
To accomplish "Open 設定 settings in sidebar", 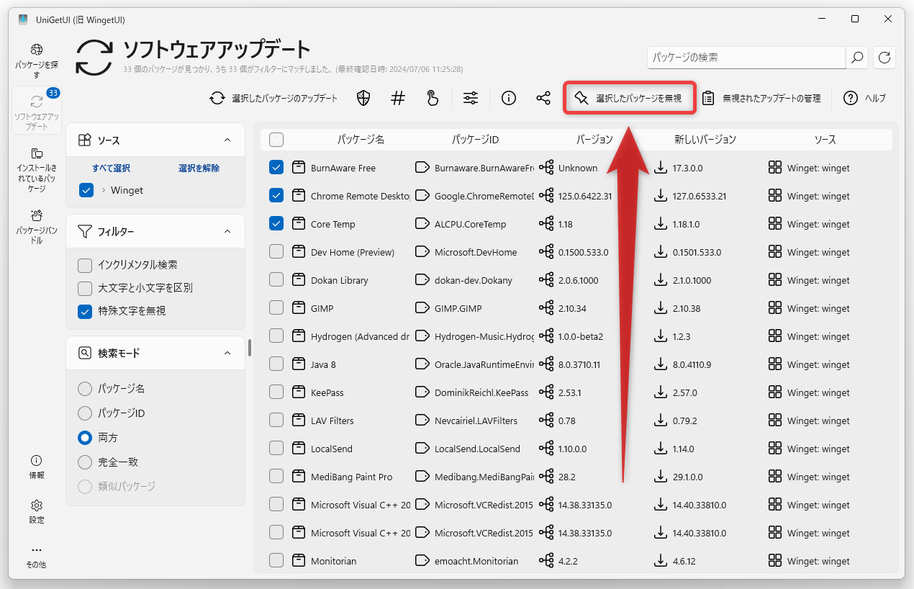I will pos(36,511).
